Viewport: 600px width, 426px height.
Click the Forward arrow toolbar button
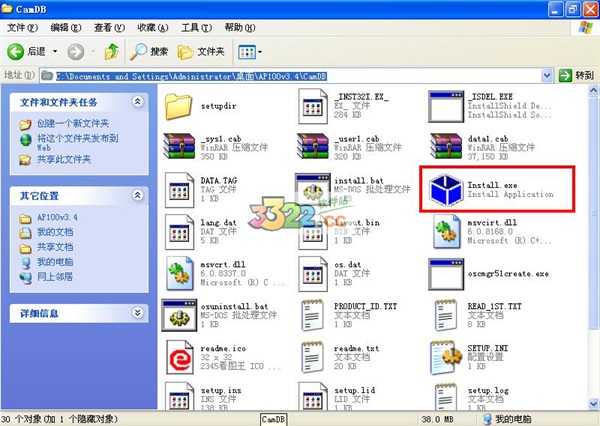75,51
